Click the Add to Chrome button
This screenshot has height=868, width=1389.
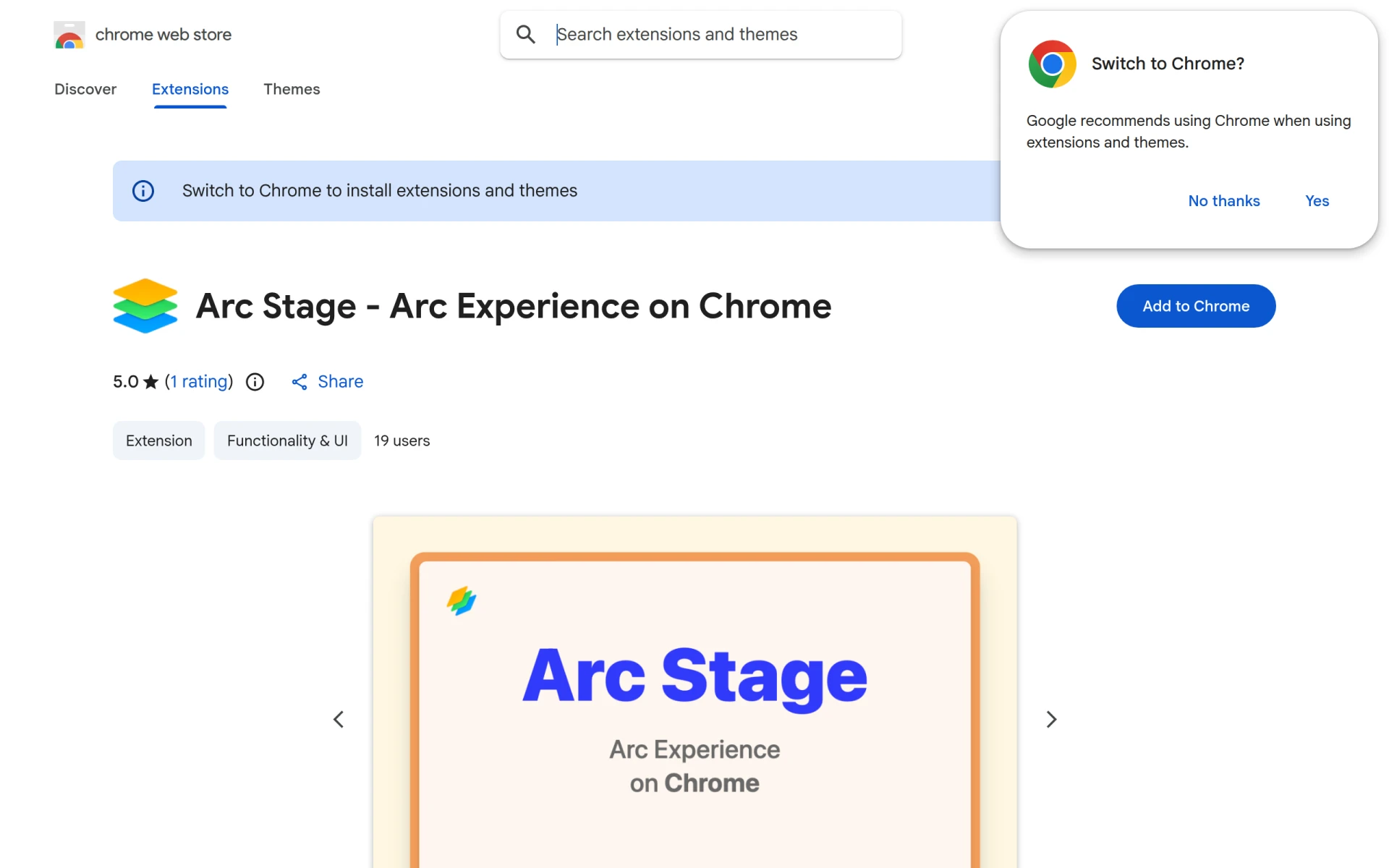(1196, 306)
